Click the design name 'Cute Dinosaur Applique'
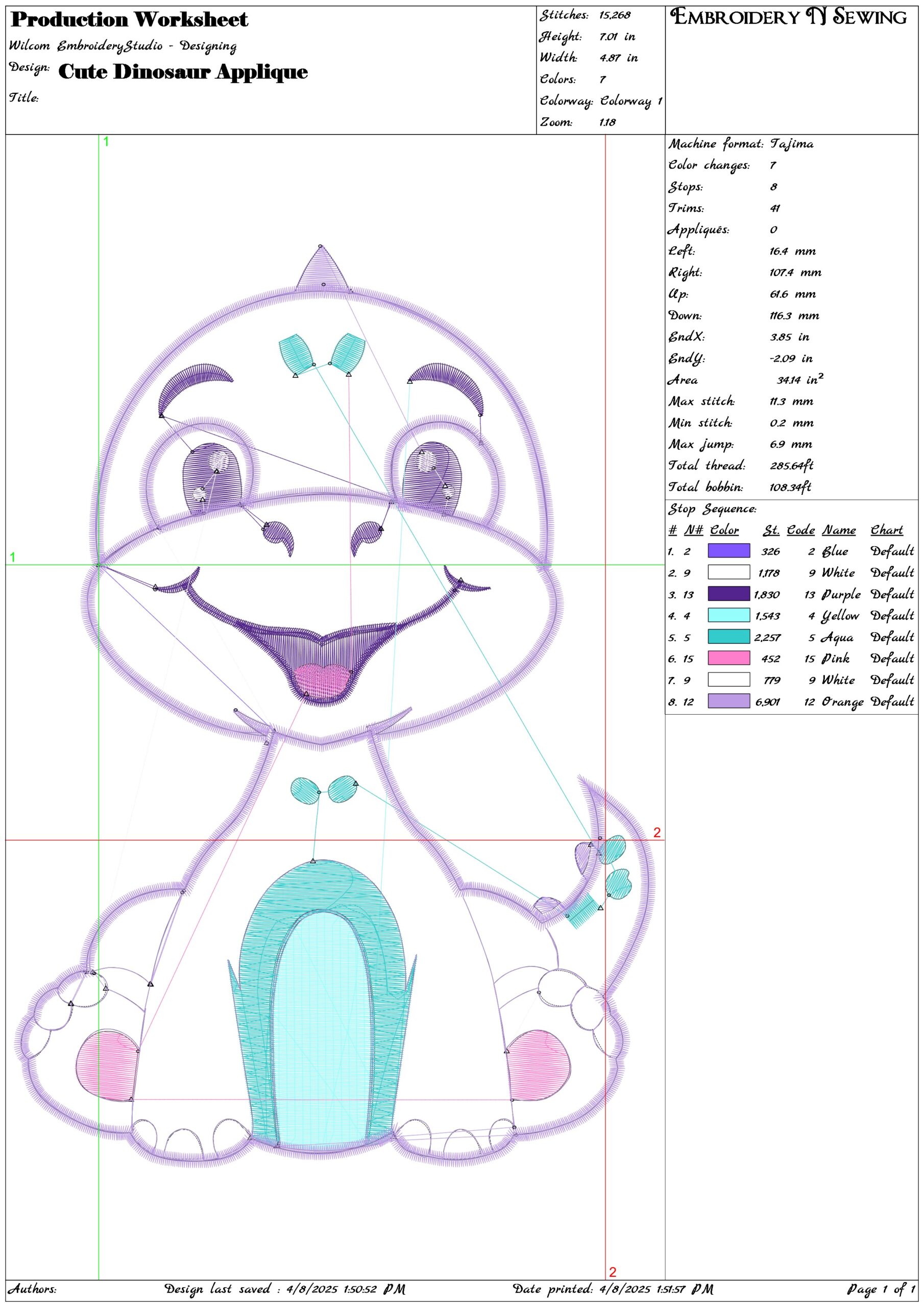The image size is (924, 1307). [x=183, y=71]
